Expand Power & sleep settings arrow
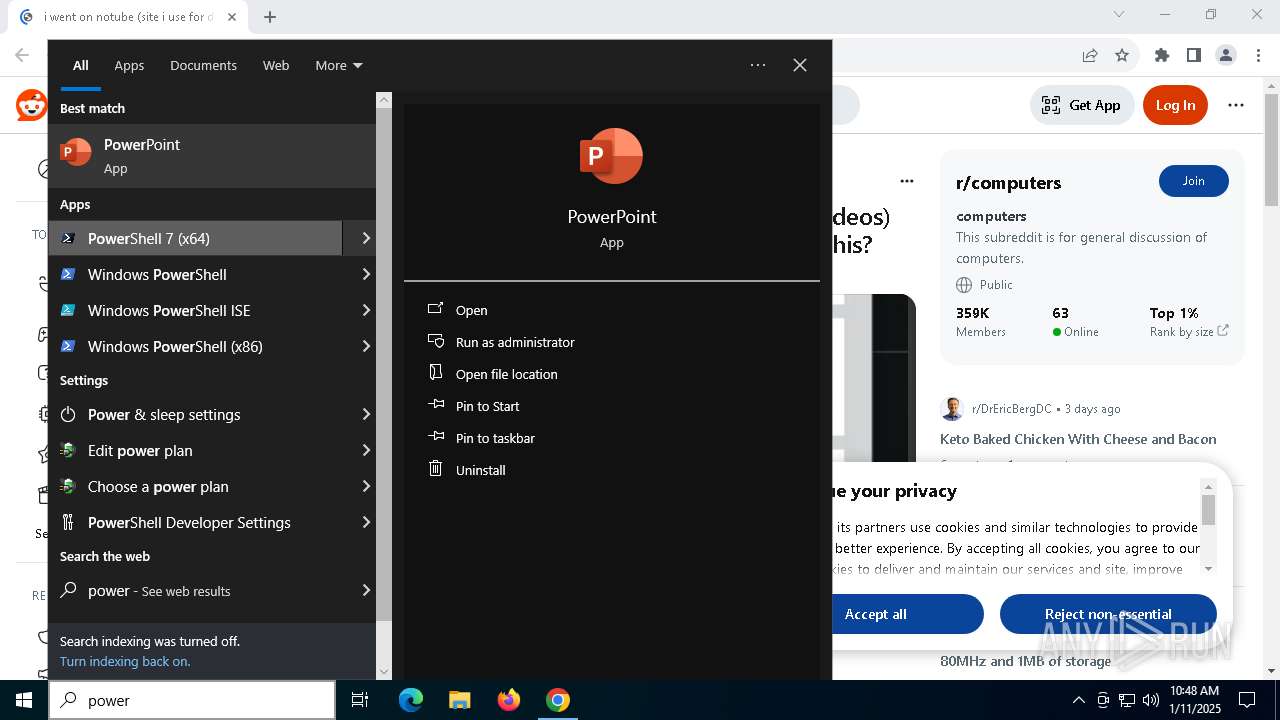Viewport: 1280px width, 720px height. 366,414
